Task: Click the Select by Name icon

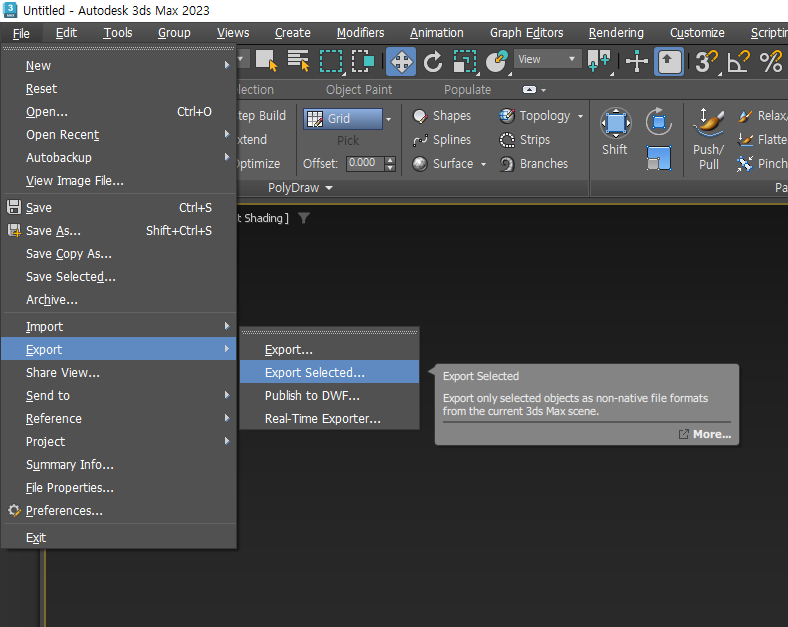Action: (298, 61)
